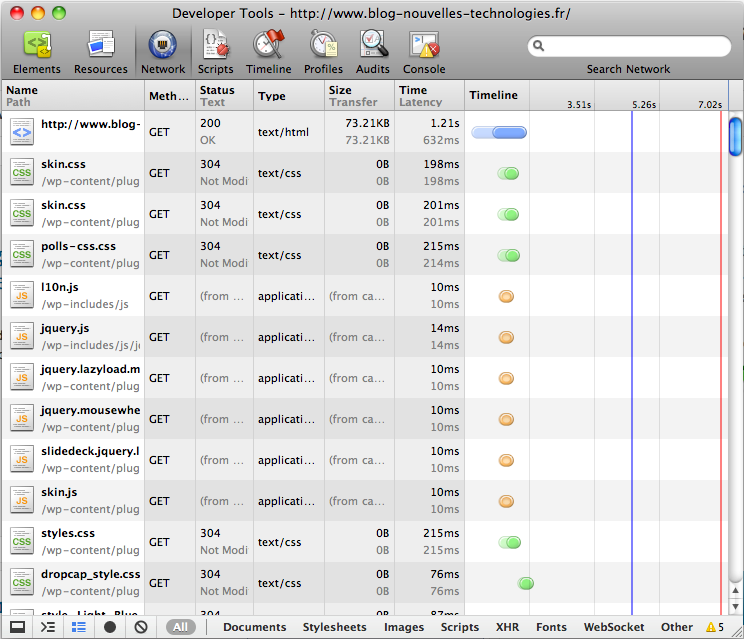This screenshot has width=744, height=639.
Task: Sort by the Timeline column header
Action: click(495, 95)
